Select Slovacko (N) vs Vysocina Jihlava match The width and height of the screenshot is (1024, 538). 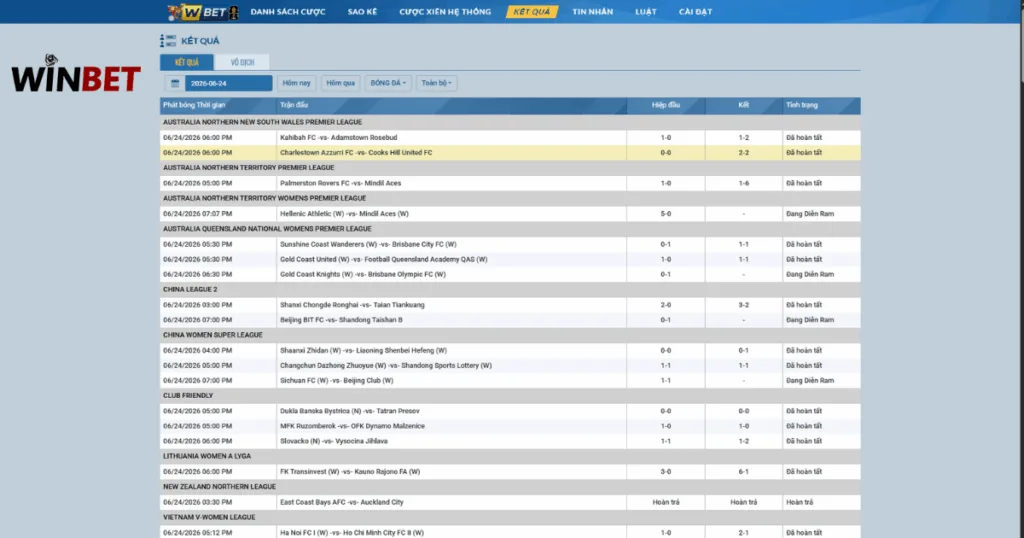pyautogui.click(x=510, y=441)
